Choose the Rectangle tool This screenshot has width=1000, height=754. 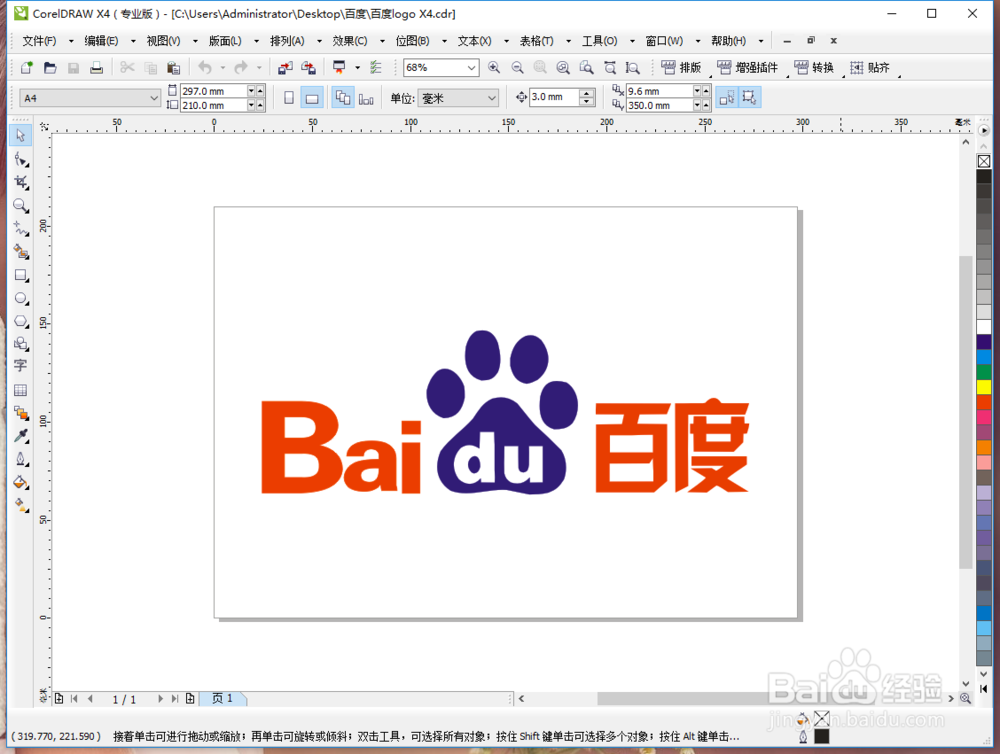20,275
